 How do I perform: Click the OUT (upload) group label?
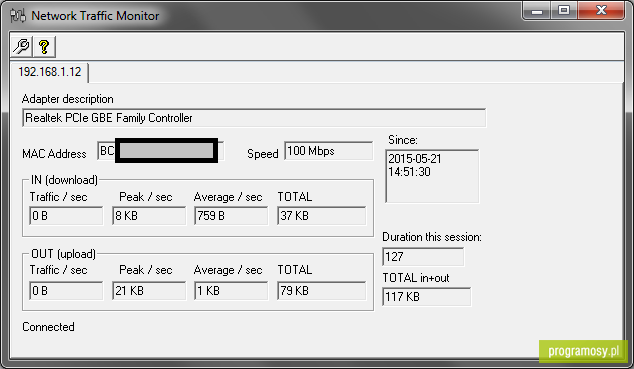(x=63, y=254)
